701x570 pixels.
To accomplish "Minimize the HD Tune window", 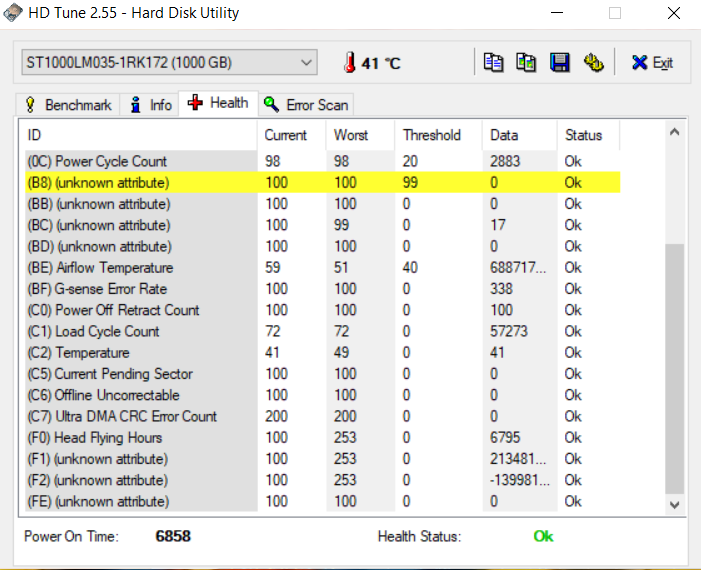I will click(557, 13).
